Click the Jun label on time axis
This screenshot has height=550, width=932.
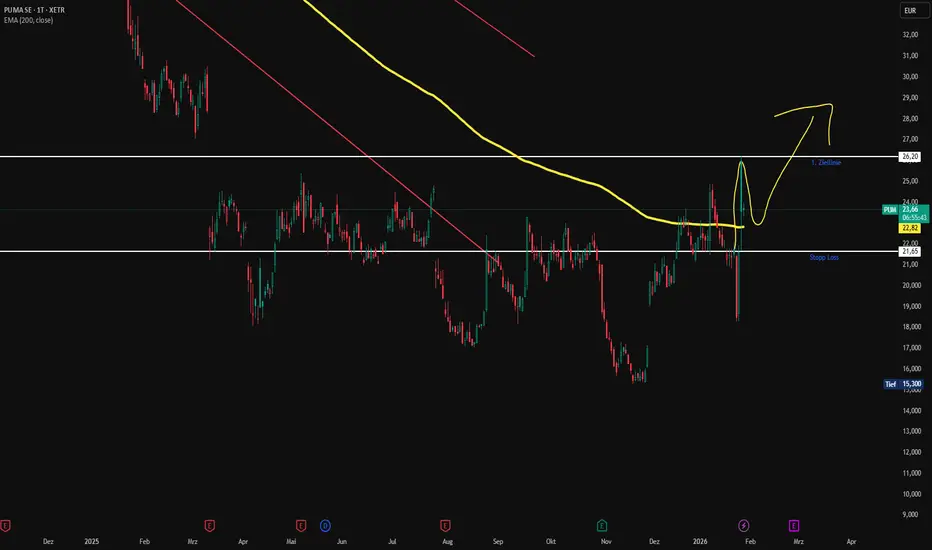click(342, 542)
